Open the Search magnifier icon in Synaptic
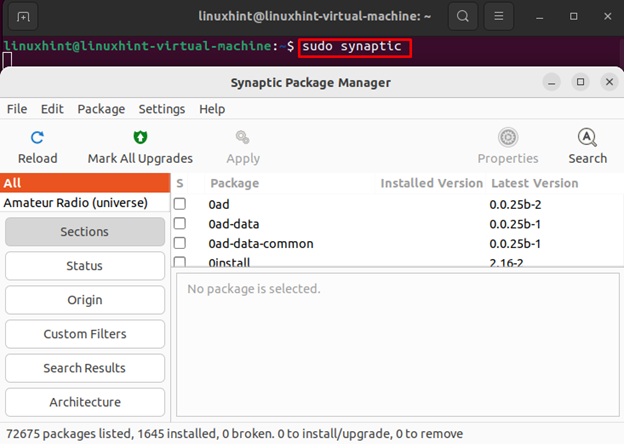 pyautogui.click(x=587, y=138)
